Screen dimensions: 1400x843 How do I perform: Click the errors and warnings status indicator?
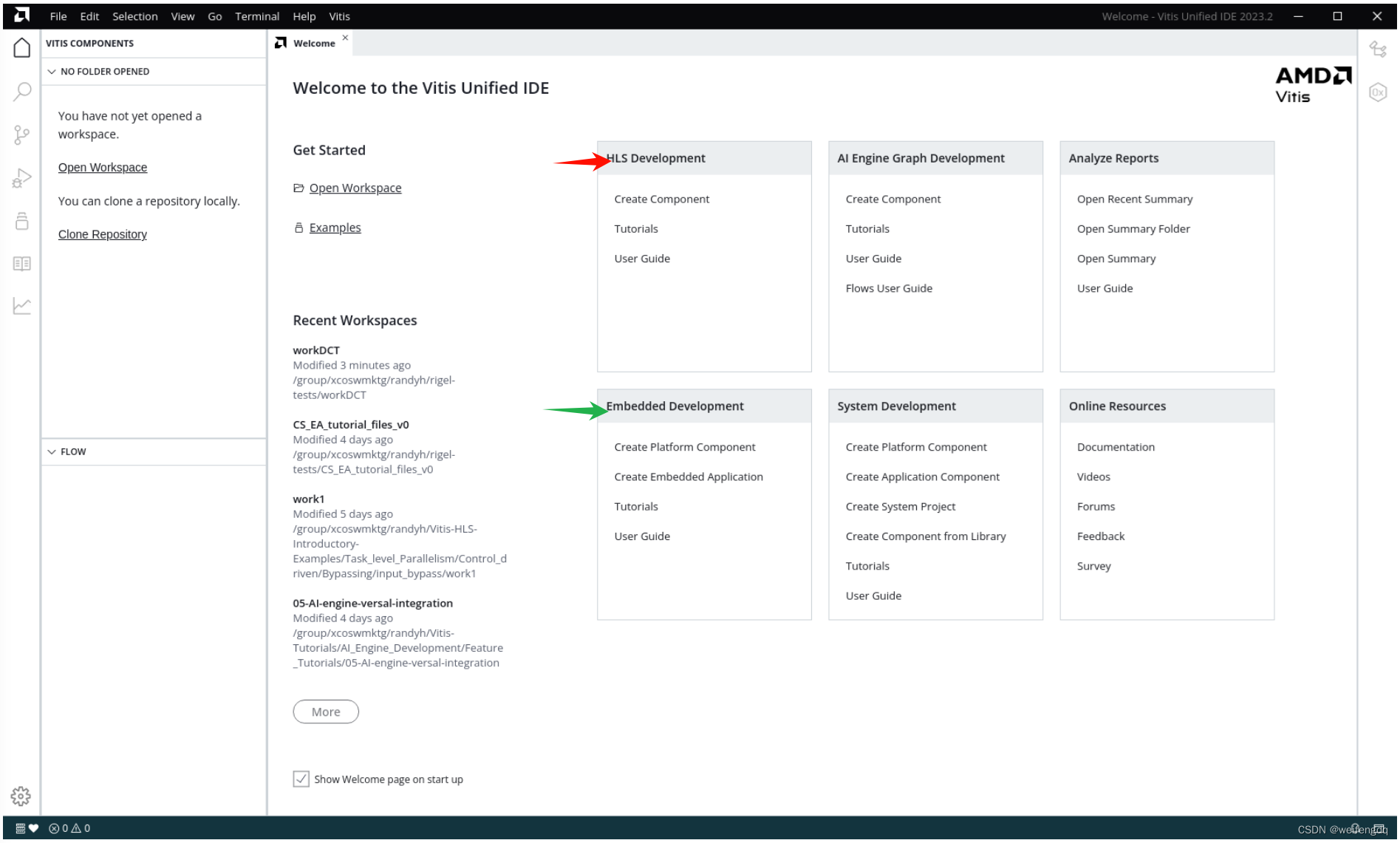(x=69, y=828)
